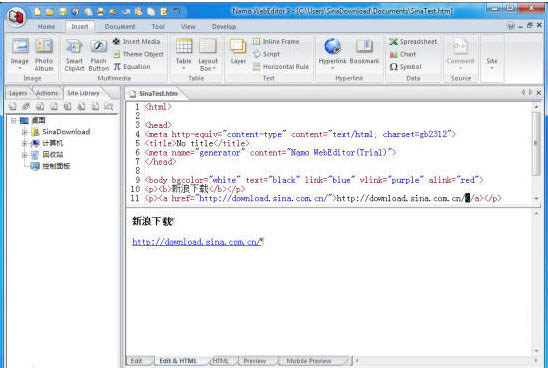The width and height of the screenshot is (548, 368).
Task: Click the help icon beside ribbon tabs
Action: (511, 26)
